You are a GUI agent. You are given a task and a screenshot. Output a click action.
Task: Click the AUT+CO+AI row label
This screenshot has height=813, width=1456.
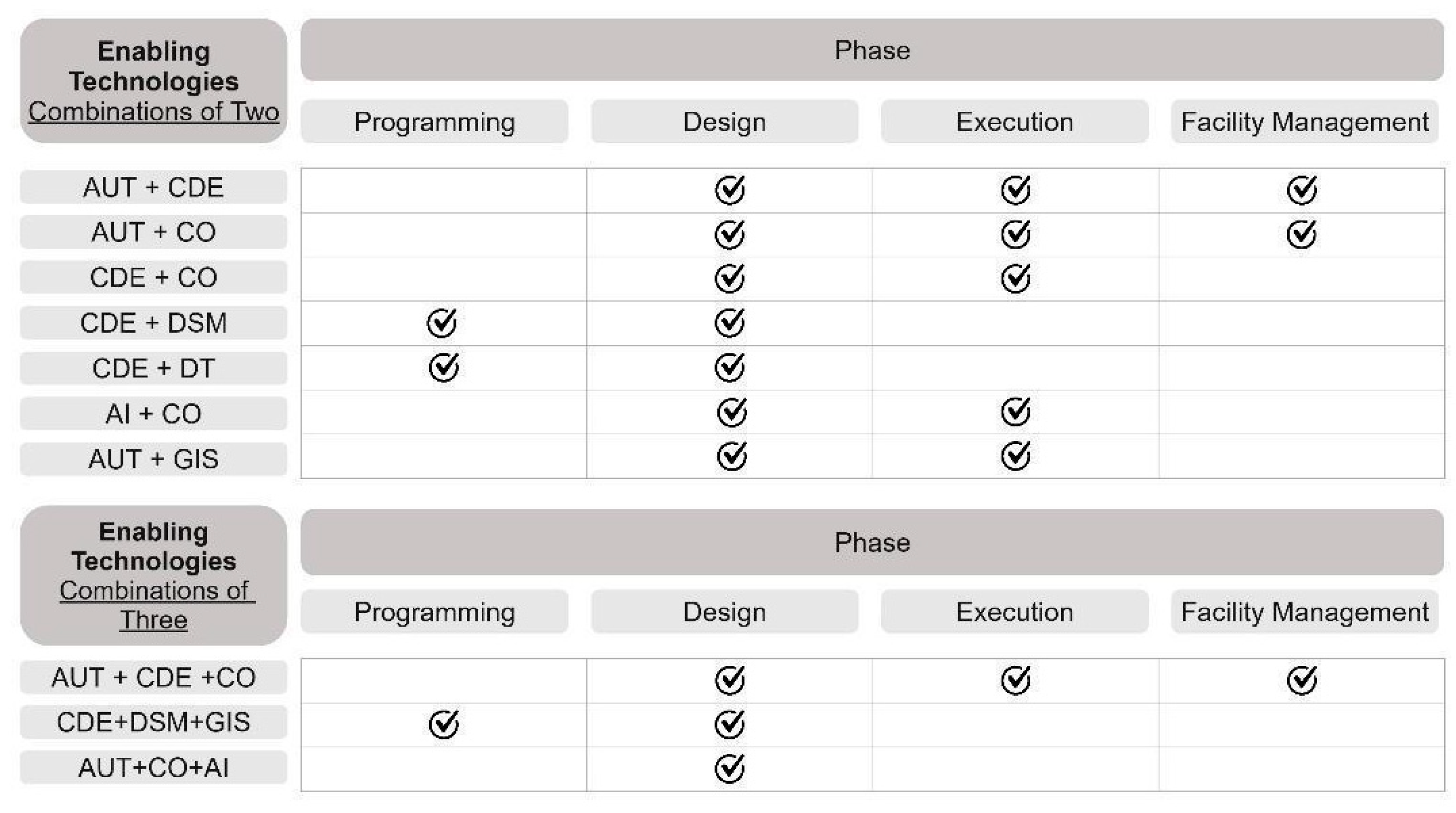coord(153,768)
